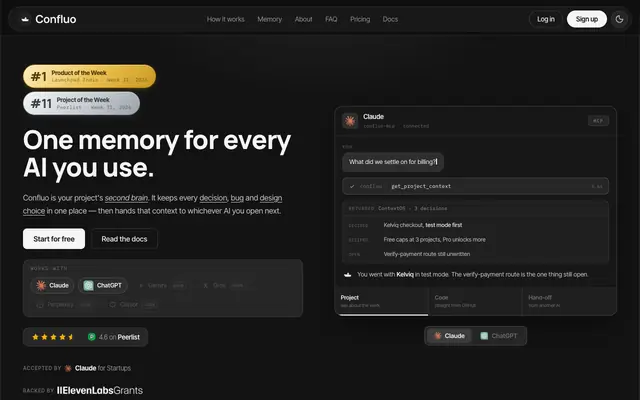
Task: Open the '4.6 on Peerlist' rating text
Action: 119,337
